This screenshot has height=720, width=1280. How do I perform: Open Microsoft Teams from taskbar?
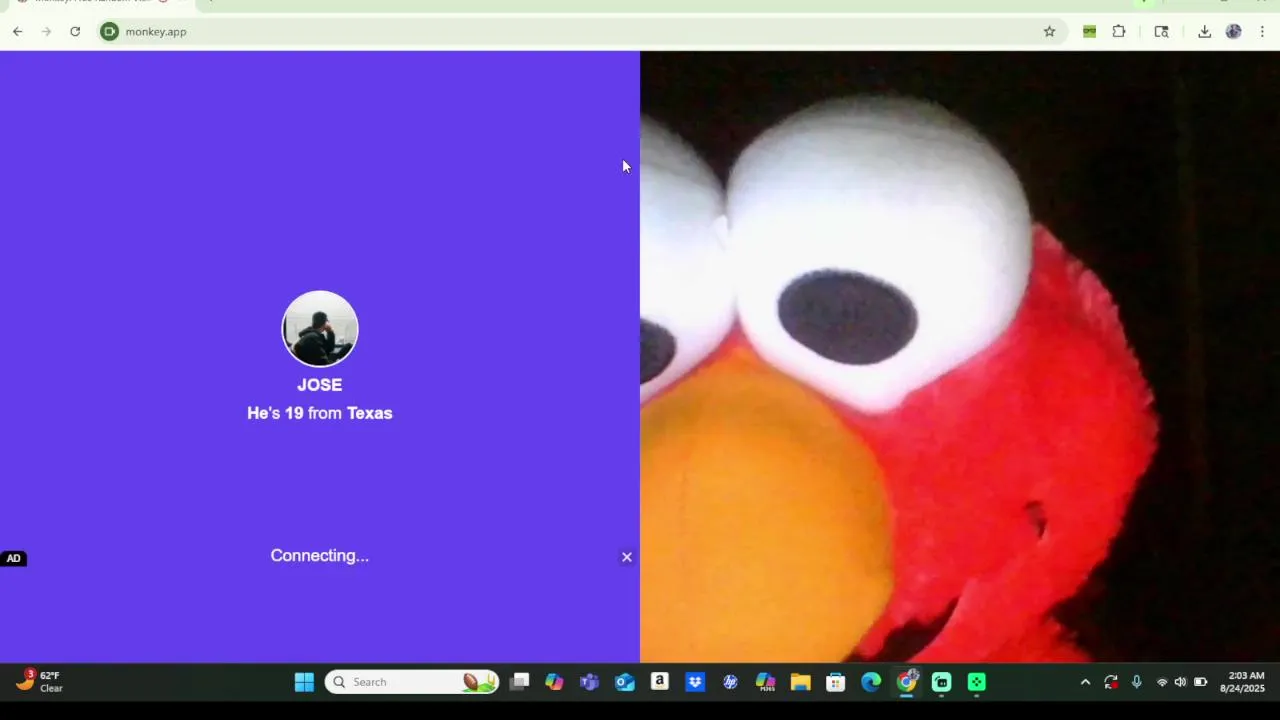589,682
